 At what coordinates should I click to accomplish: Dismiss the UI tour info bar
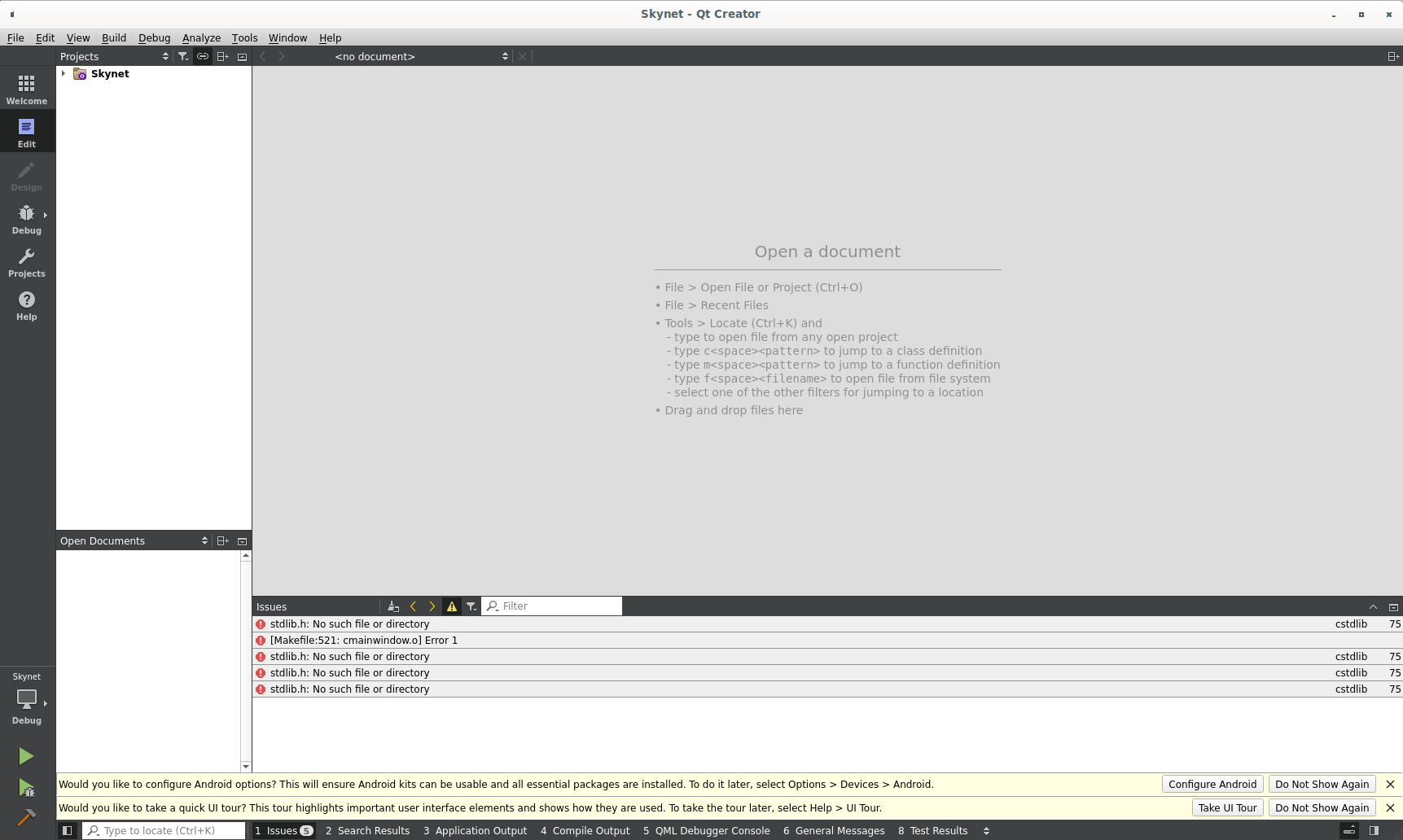[1390, 807]
